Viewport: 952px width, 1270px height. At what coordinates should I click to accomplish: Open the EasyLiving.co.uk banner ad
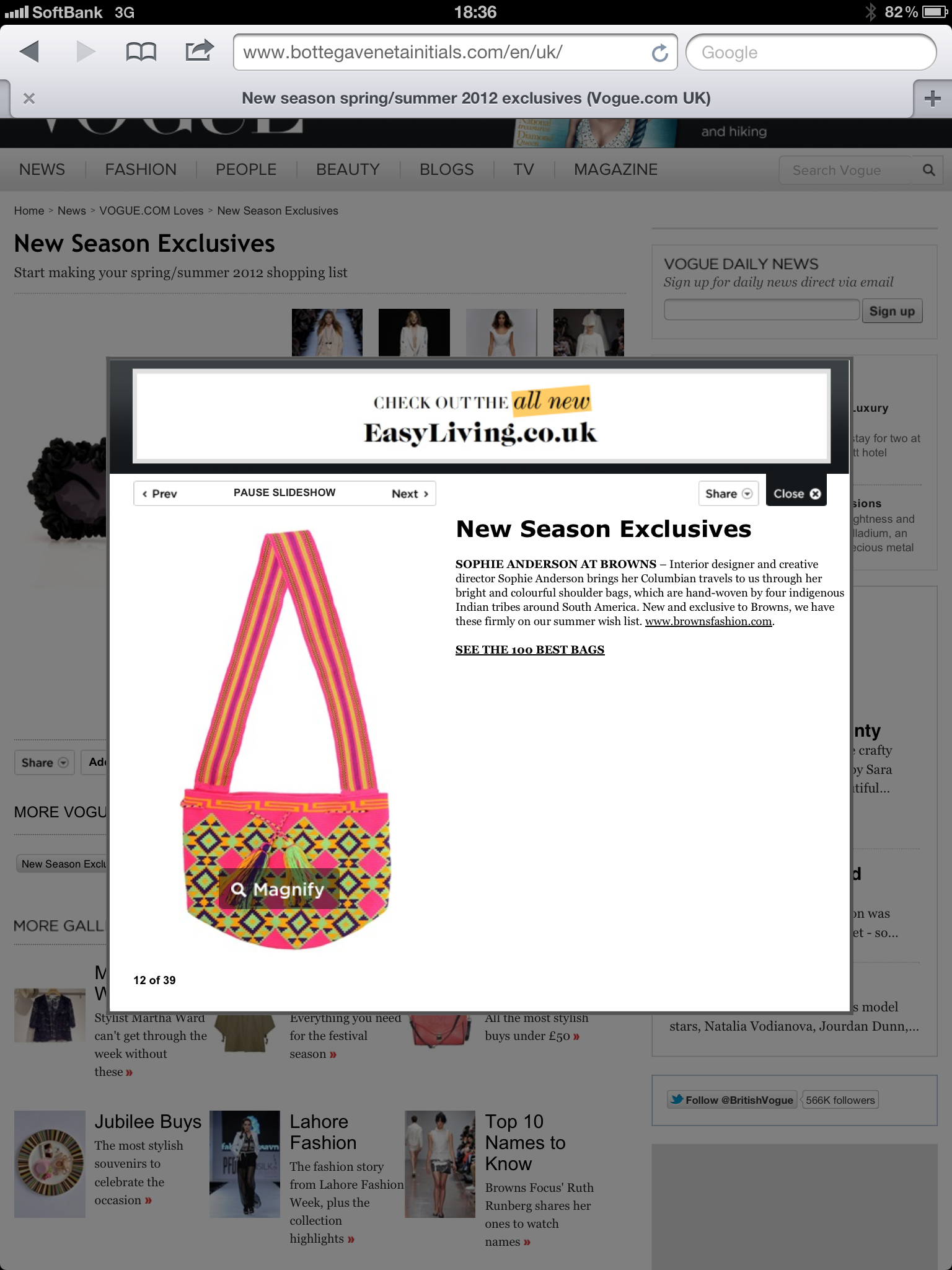pos(481,415)
